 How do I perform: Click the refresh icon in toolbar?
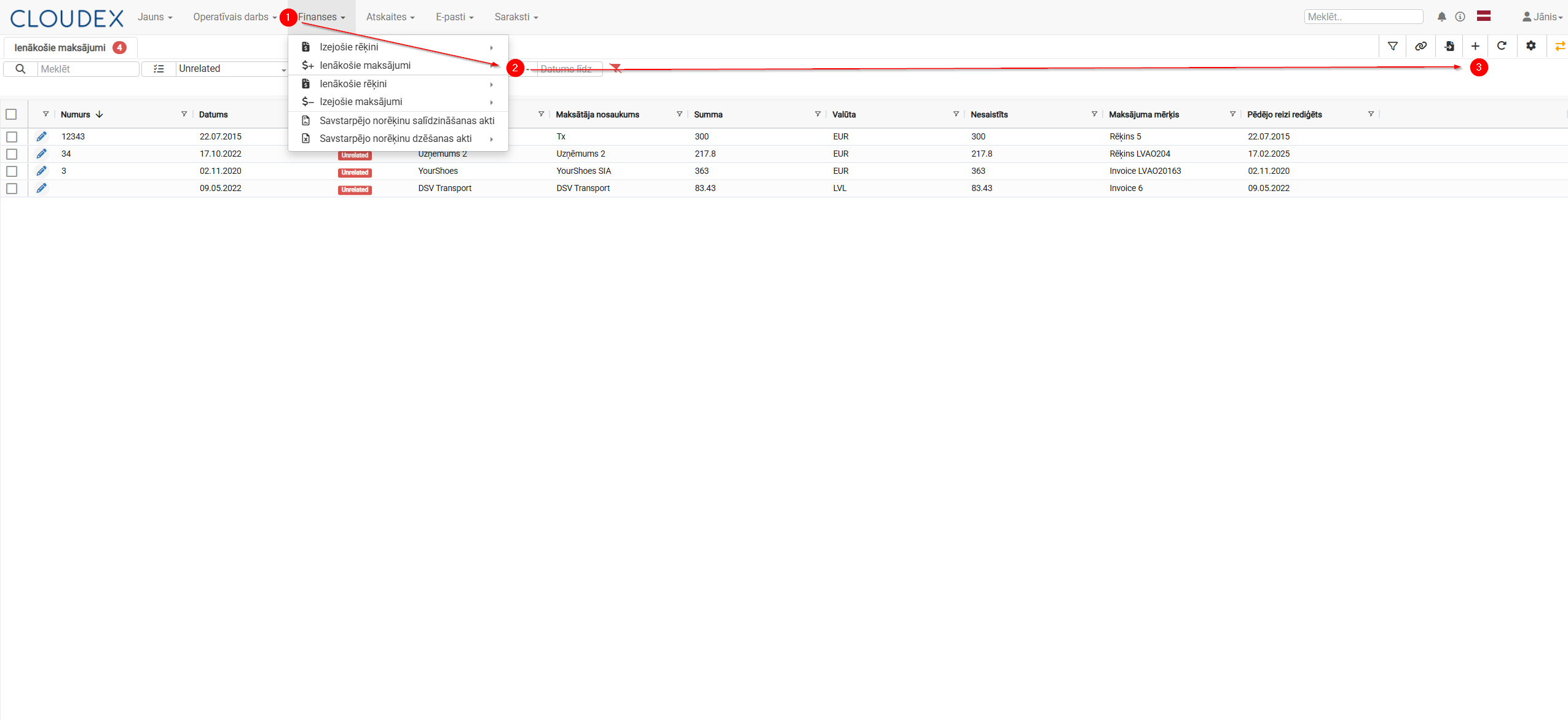1502,46
